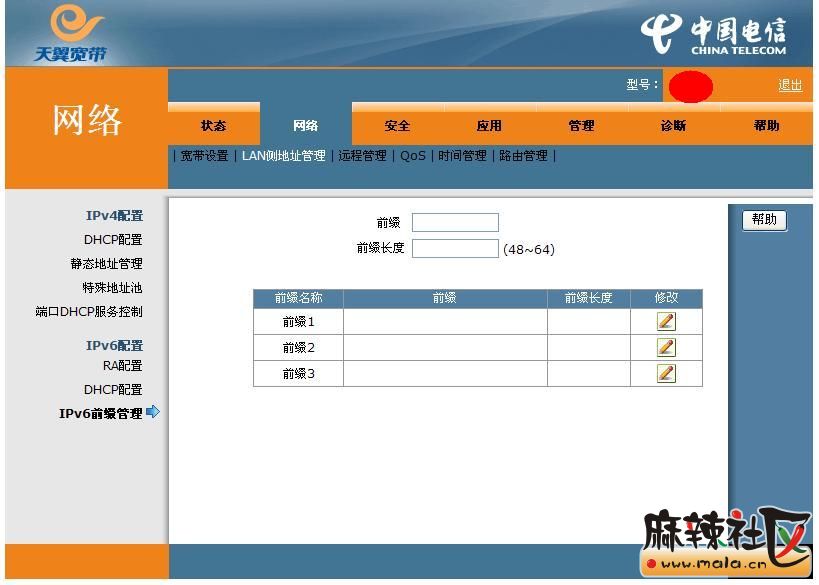This screenshot has height=585, width=819.
Task: Go to 路由管理 submenu
Action: (523, 156)
